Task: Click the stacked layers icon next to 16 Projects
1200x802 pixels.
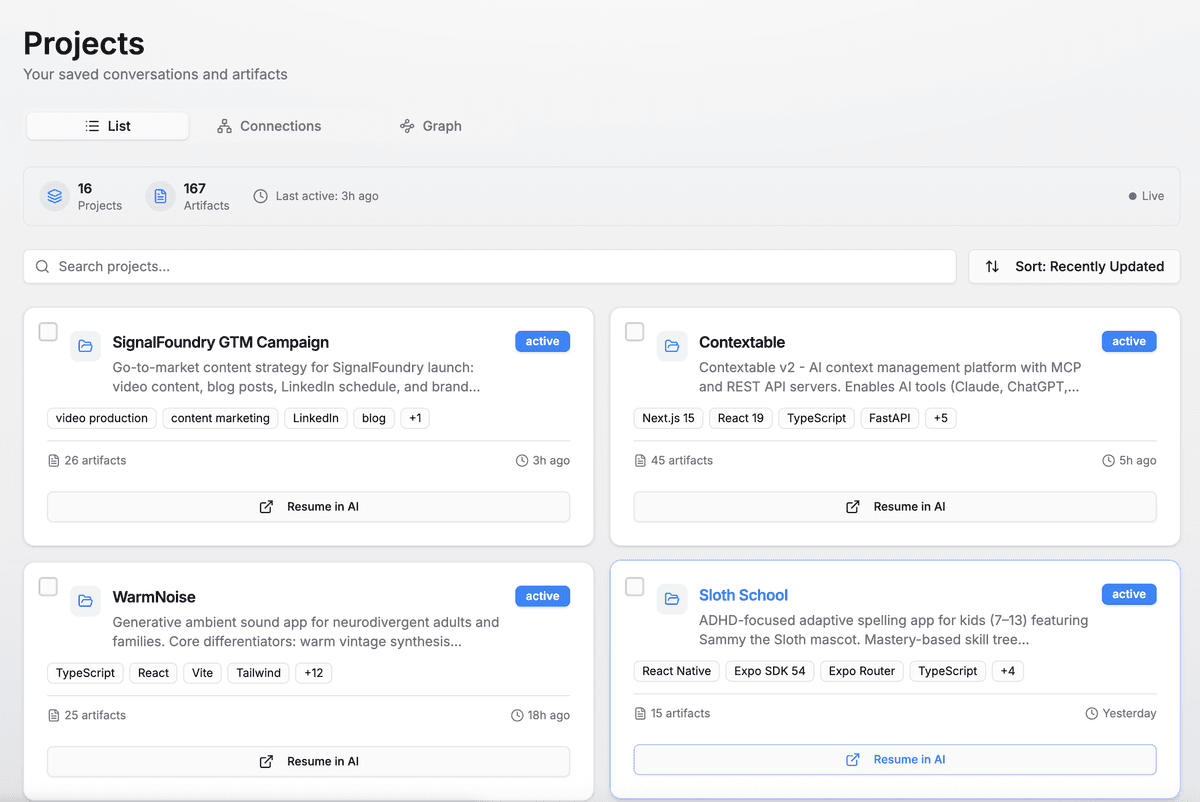Action: (54, 196)
